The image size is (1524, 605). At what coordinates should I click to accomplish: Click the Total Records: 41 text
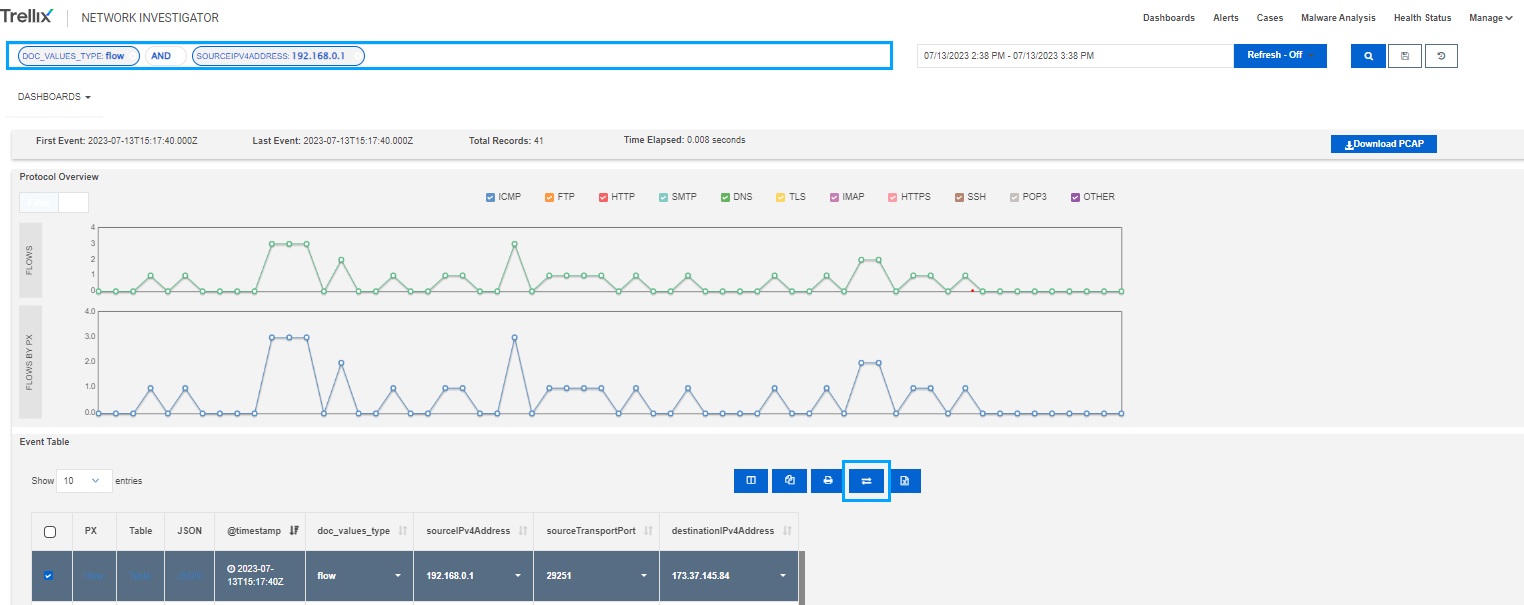point(506,141)
